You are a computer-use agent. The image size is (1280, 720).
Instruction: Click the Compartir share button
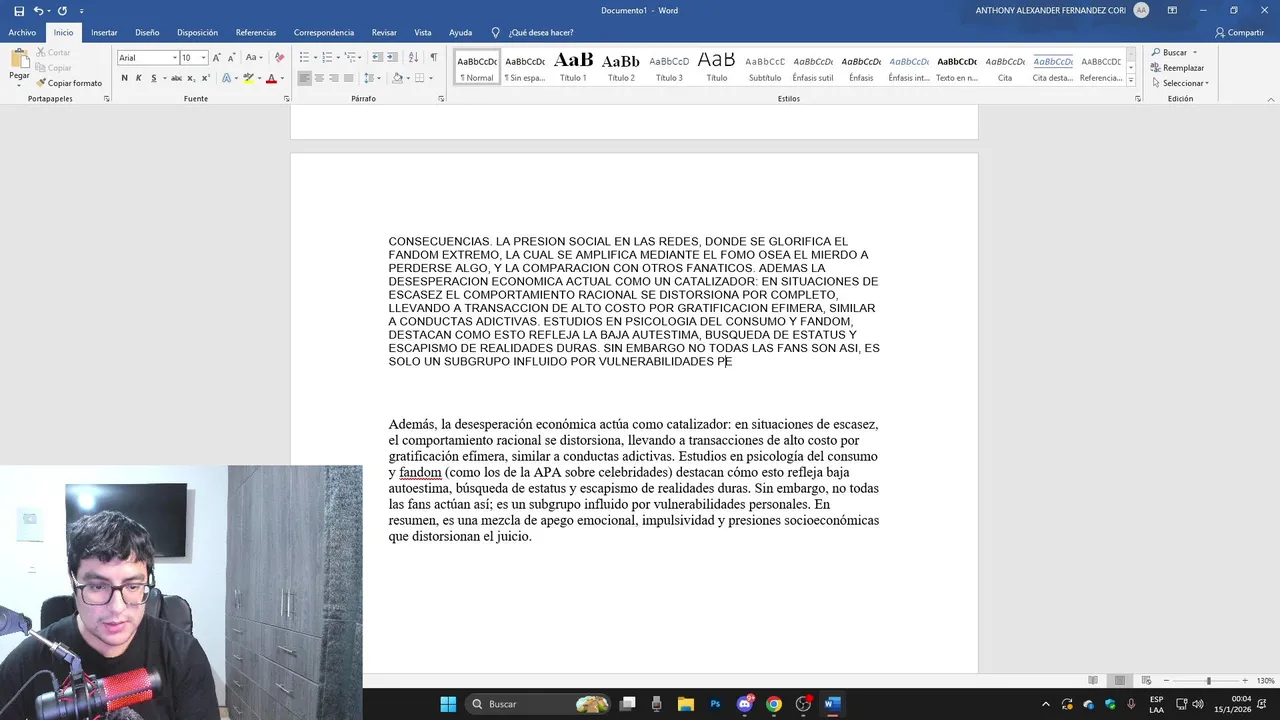click(1240, 32)
